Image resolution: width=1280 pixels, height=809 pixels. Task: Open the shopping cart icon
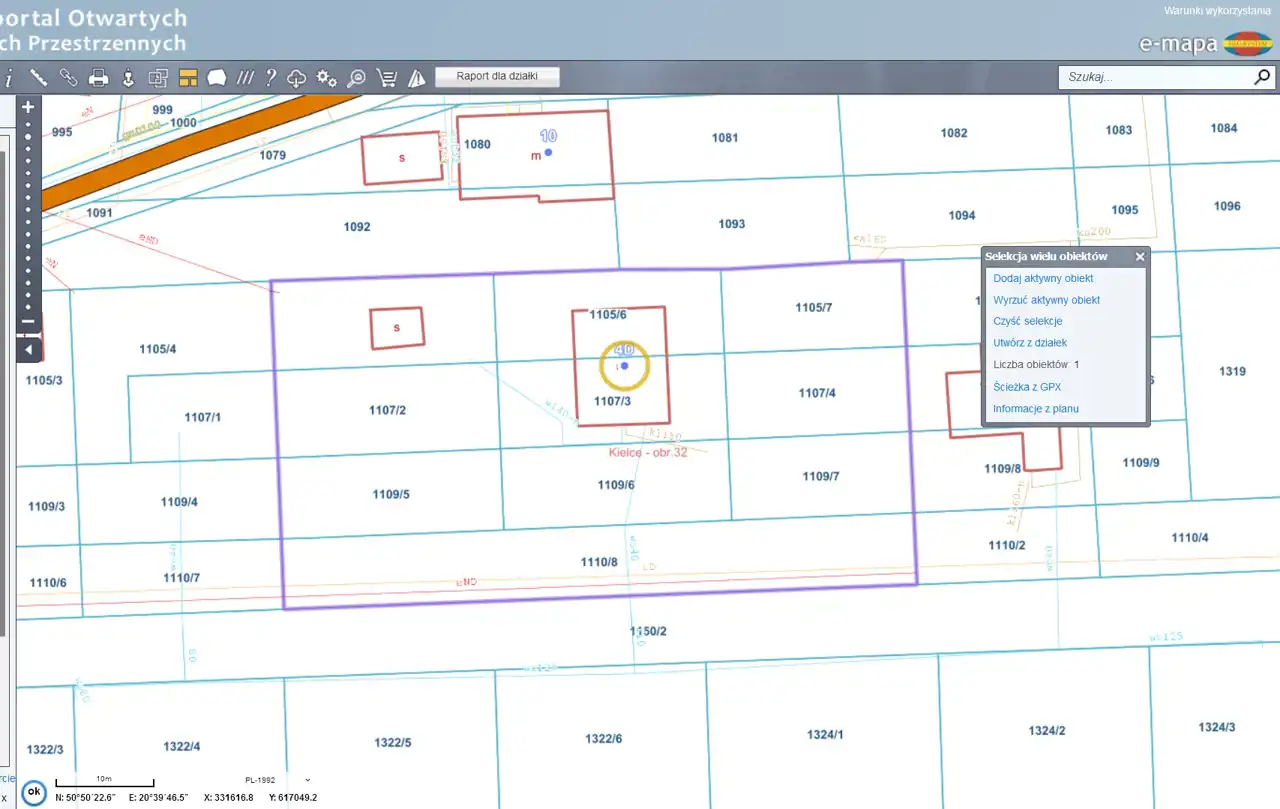pyautogui.click(x=386, y=77)
